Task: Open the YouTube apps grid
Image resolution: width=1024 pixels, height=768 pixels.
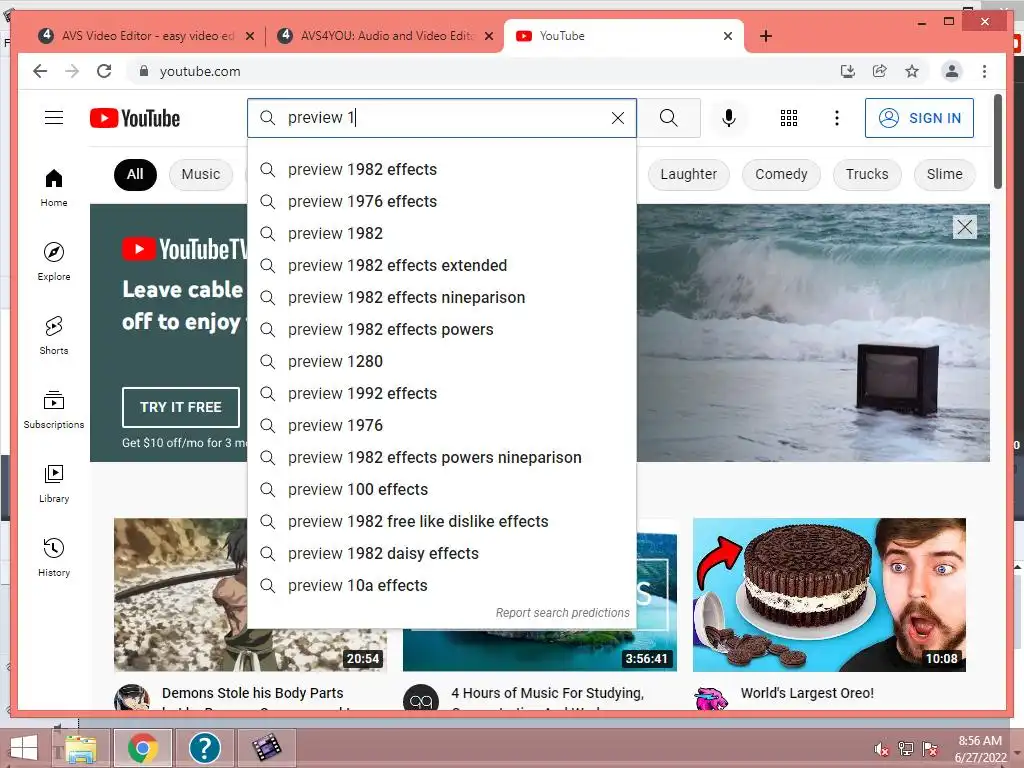Action: point(789,118)
